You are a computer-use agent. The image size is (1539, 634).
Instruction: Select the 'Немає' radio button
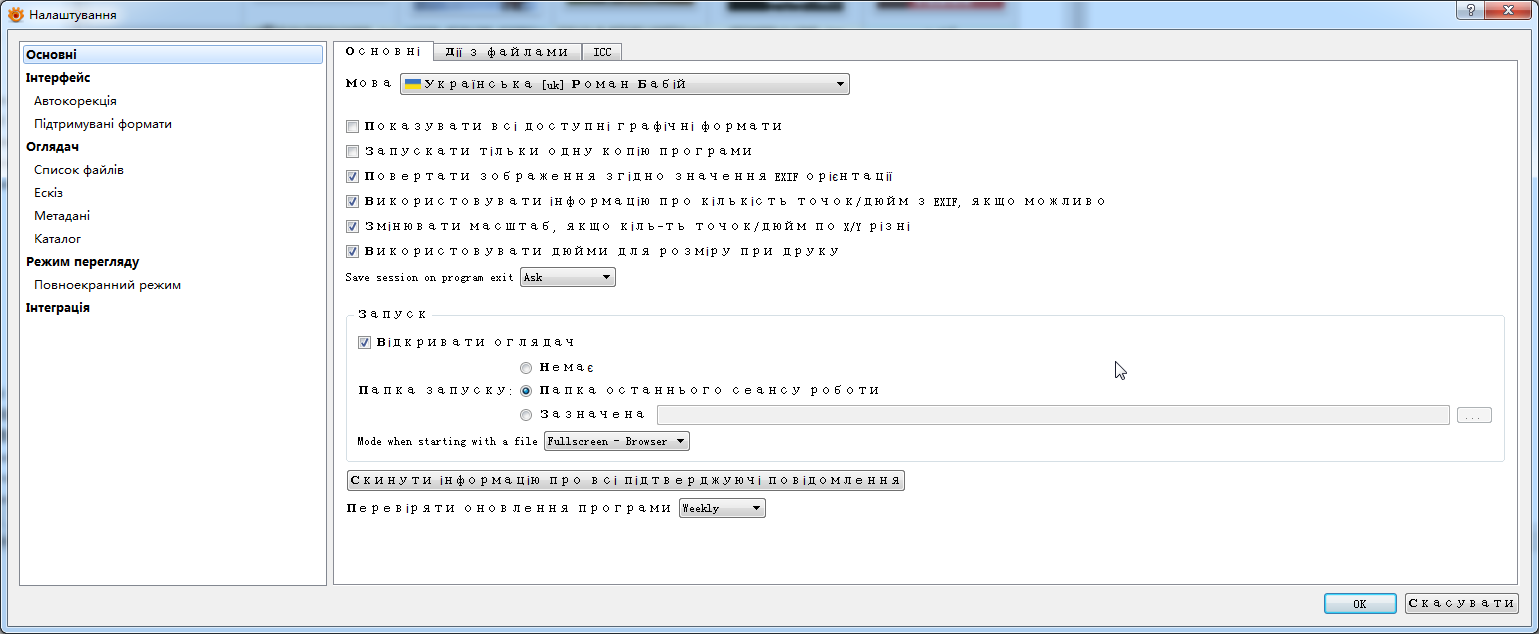click(526, 368)
